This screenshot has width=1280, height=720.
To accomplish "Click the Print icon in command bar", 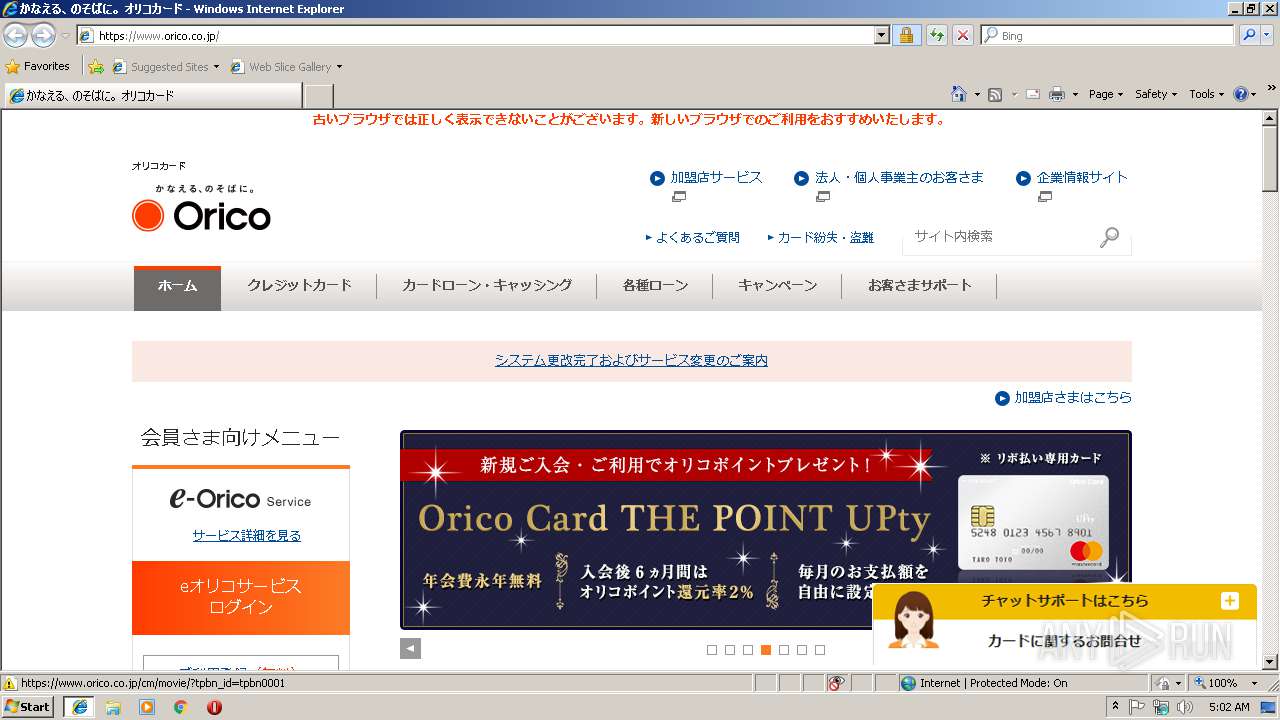I will point(1057,94).
